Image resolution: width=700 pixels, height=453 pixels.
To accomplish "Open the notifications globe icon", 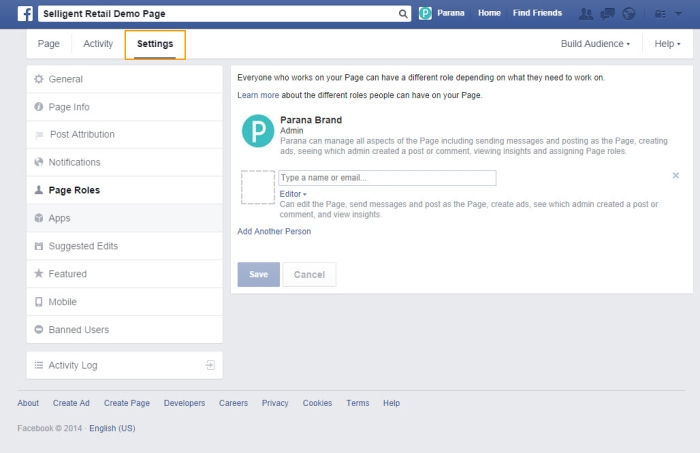I will point(628,14).
